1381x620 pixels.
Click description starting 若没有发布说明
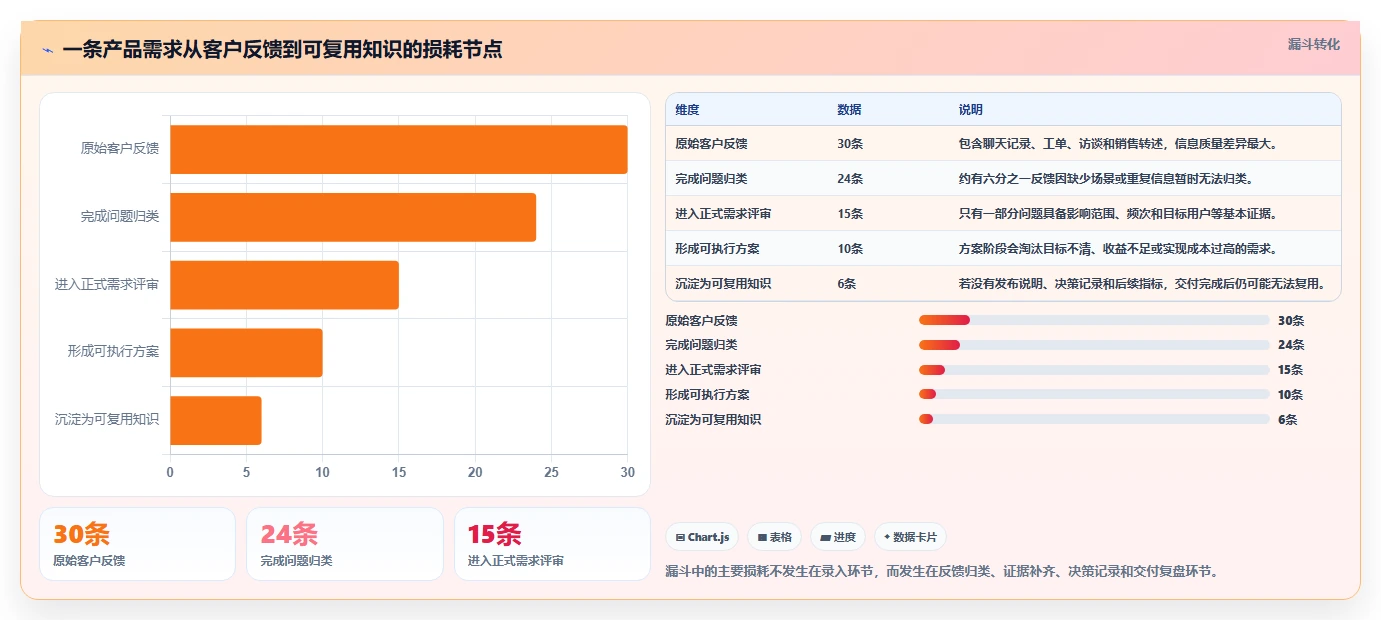pos(1142,284)
